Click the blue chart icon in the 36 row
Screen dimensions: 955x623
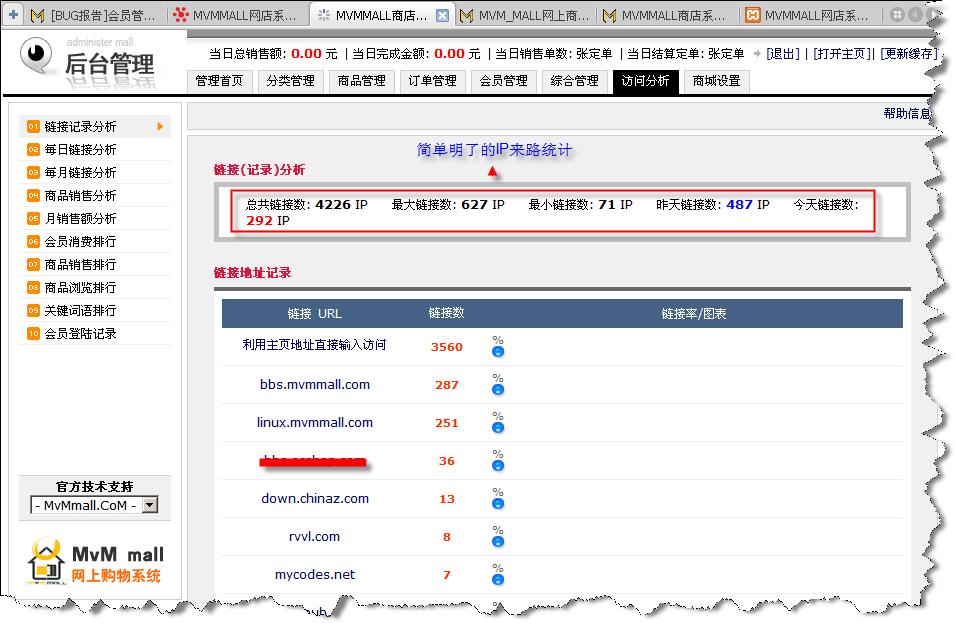[498, 465]
